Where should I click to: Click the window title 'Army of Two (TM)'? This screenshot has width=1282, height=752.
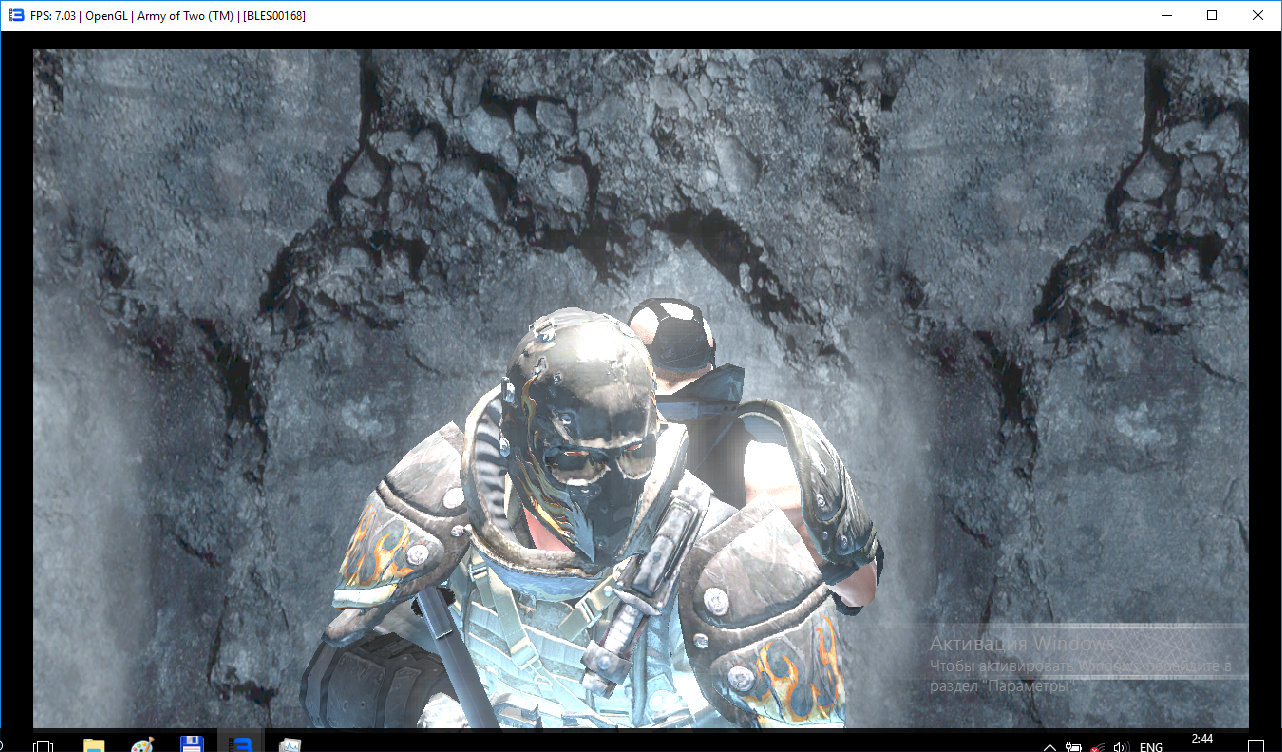185,16
